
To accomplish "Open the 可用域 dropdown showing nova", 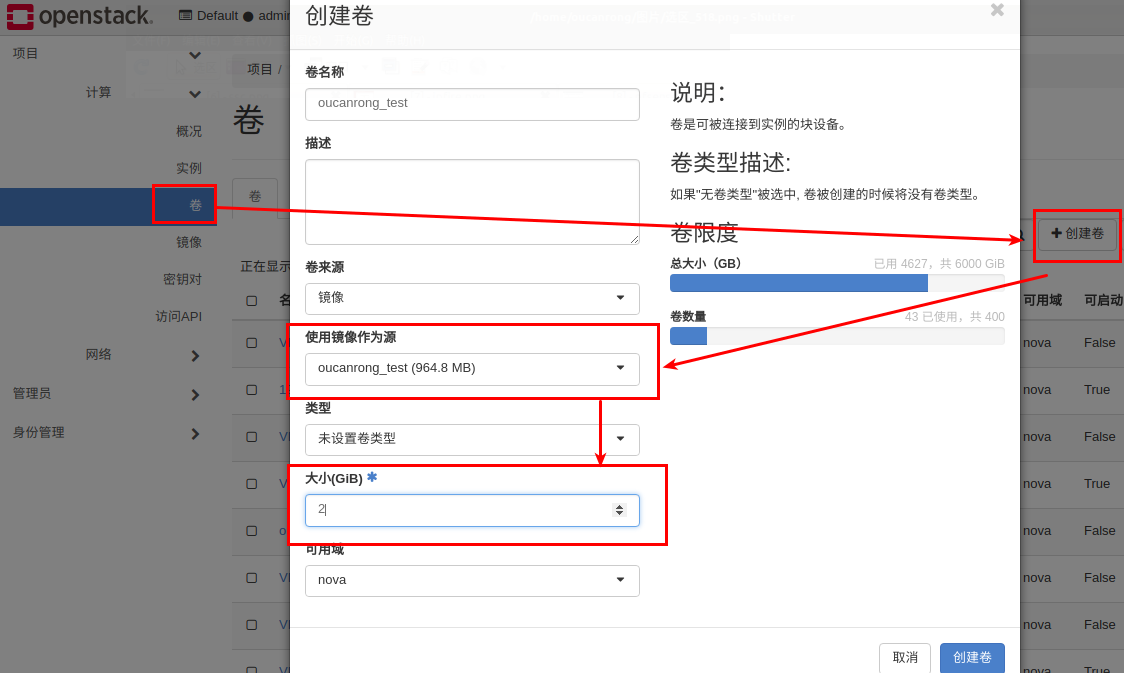I will tap(472, 580).
